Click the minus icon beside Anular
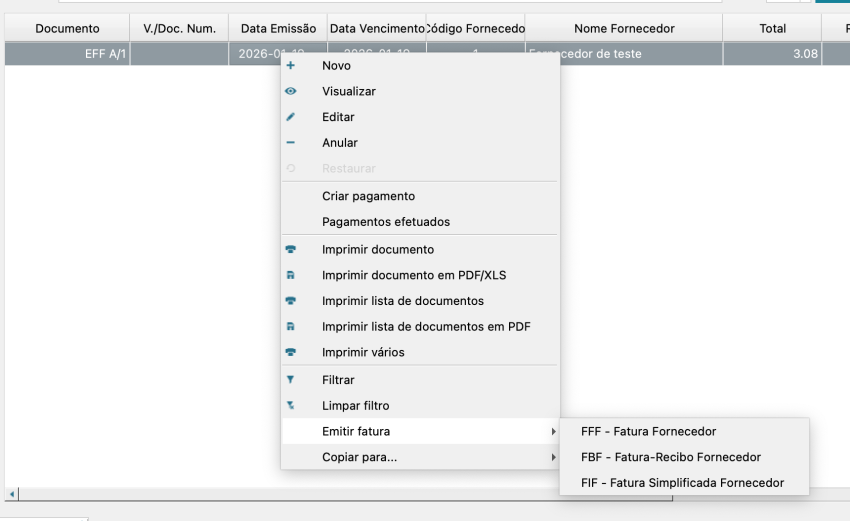The height and width of the screenshot is (521, 850). (x=291, y=143)
